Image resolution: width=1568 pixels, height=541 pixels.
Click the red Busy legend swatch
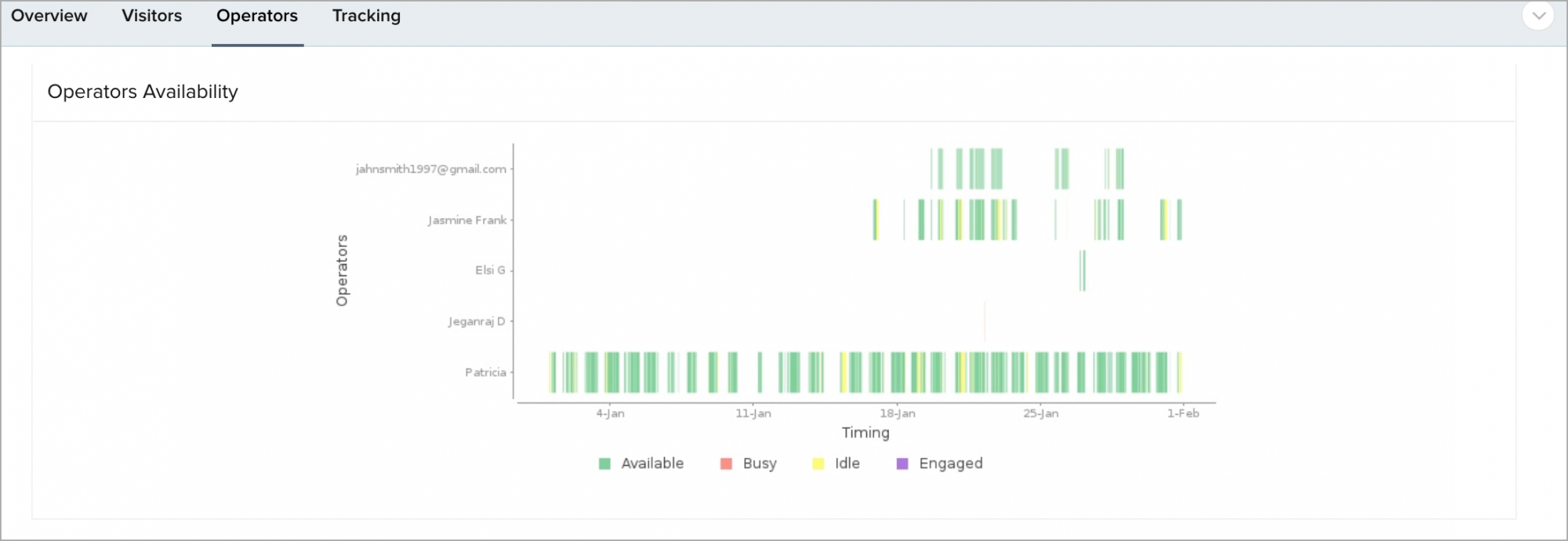tap(726, 463)
